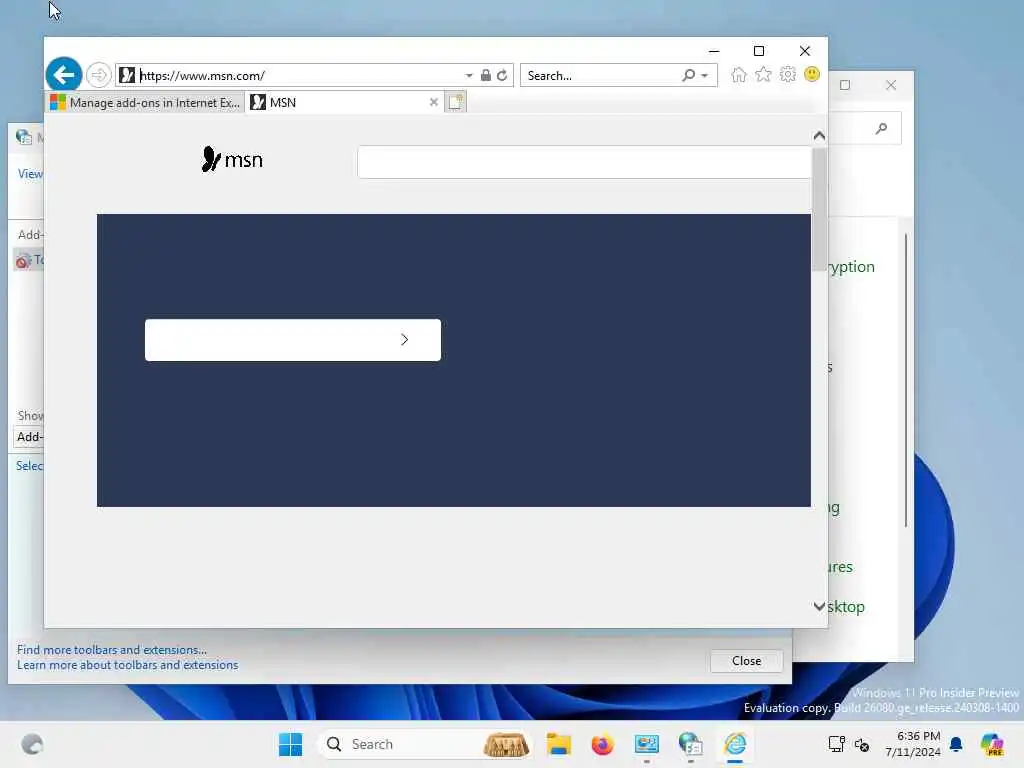Open the notifications bell in system tray
Viewport: 1024px width, 768px height.
click(956, 744)
